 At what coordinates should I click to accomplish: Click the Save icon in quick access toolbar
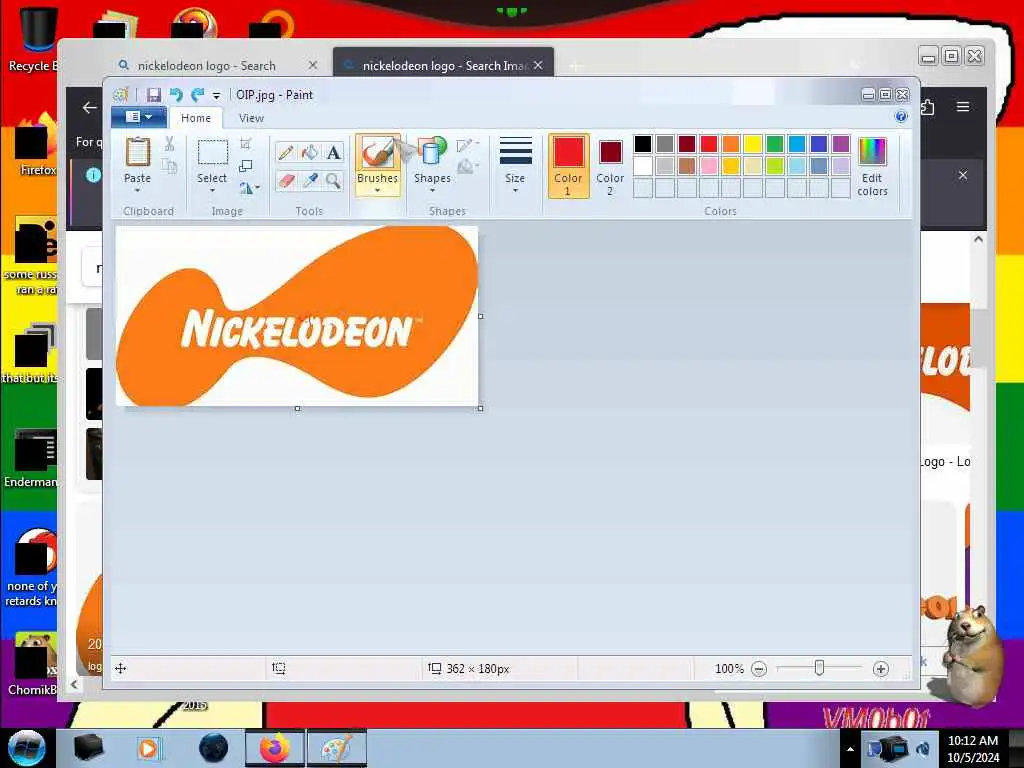pyautogui.click(x=153, y=95)
